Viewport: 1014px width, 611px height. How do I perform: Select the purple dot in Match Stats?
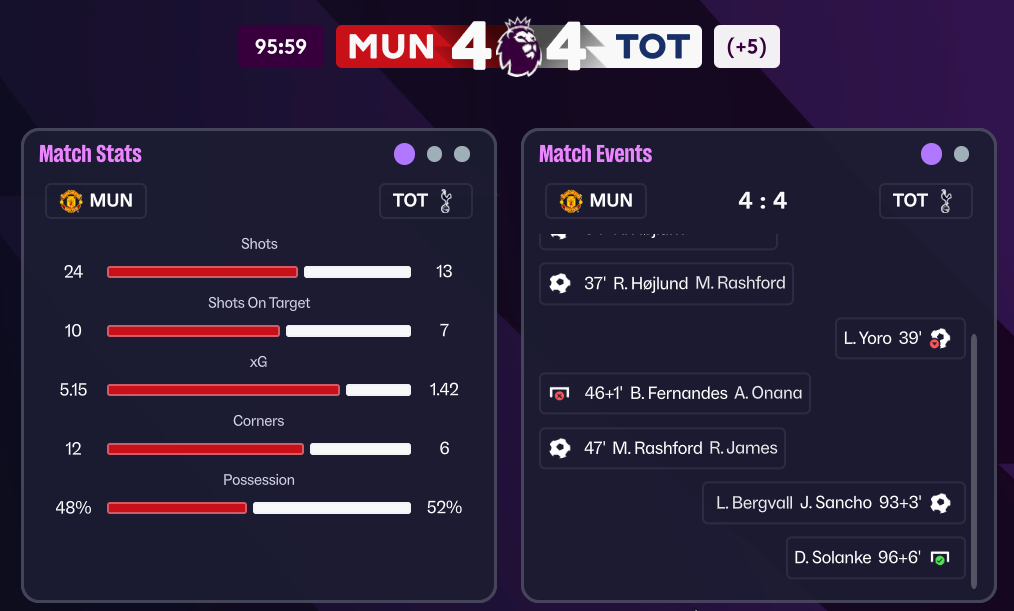pos(404,154)
